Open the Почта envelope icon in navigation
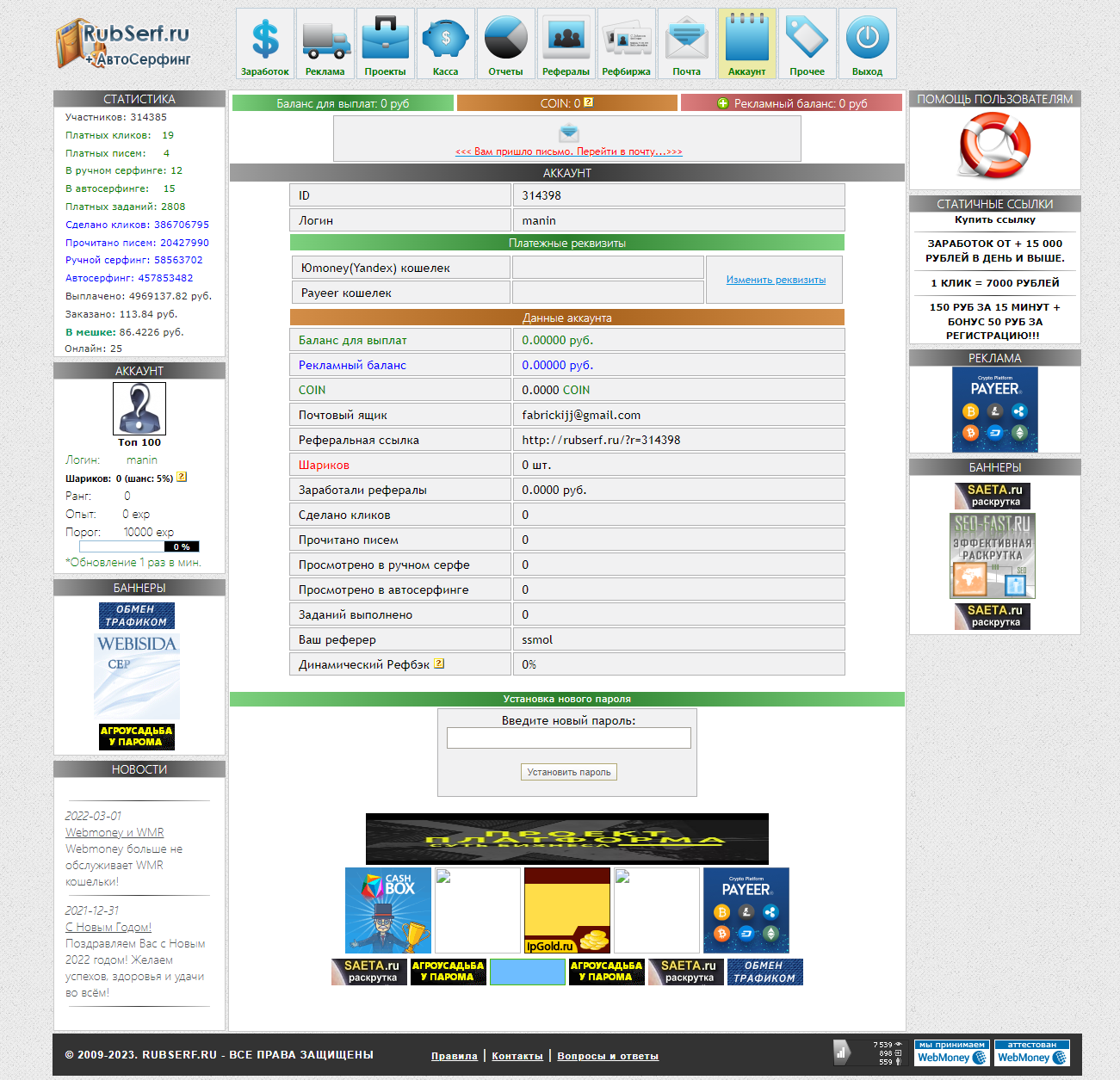The height and width of the screenshot is (1080, 1120). click(687, 44)
